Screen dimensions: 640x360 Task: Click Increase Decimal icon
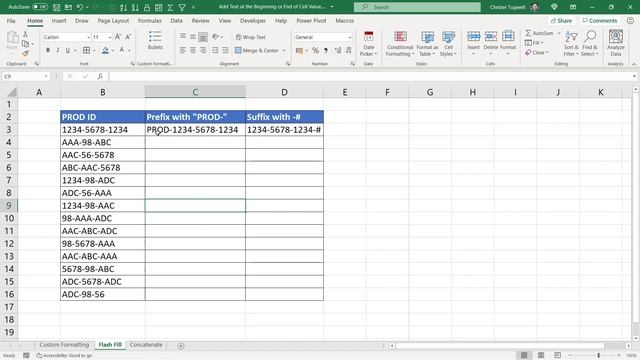click(338, 51)
